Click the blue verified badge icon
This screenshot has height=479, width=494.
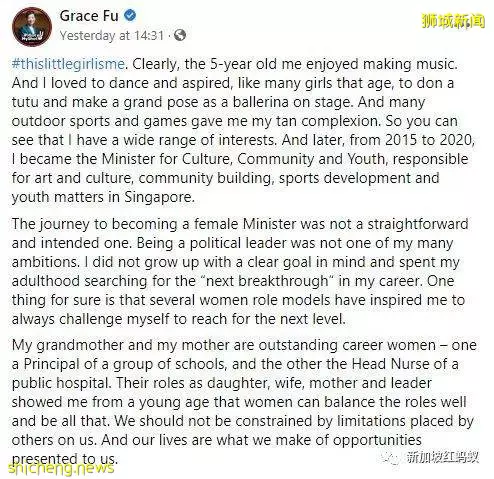pos(130,15)
